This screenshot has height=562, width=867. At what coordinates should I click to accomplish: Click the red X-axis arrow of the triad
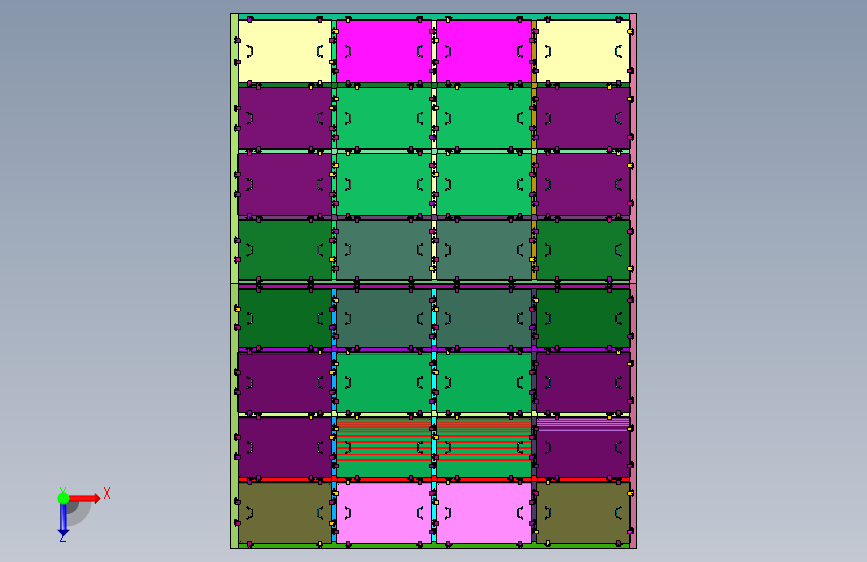click(85, 498)
